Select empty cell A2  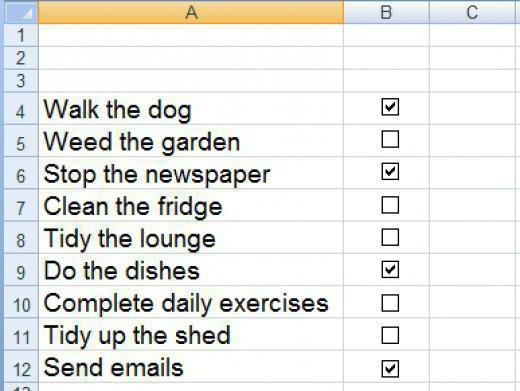pos(191,58)
